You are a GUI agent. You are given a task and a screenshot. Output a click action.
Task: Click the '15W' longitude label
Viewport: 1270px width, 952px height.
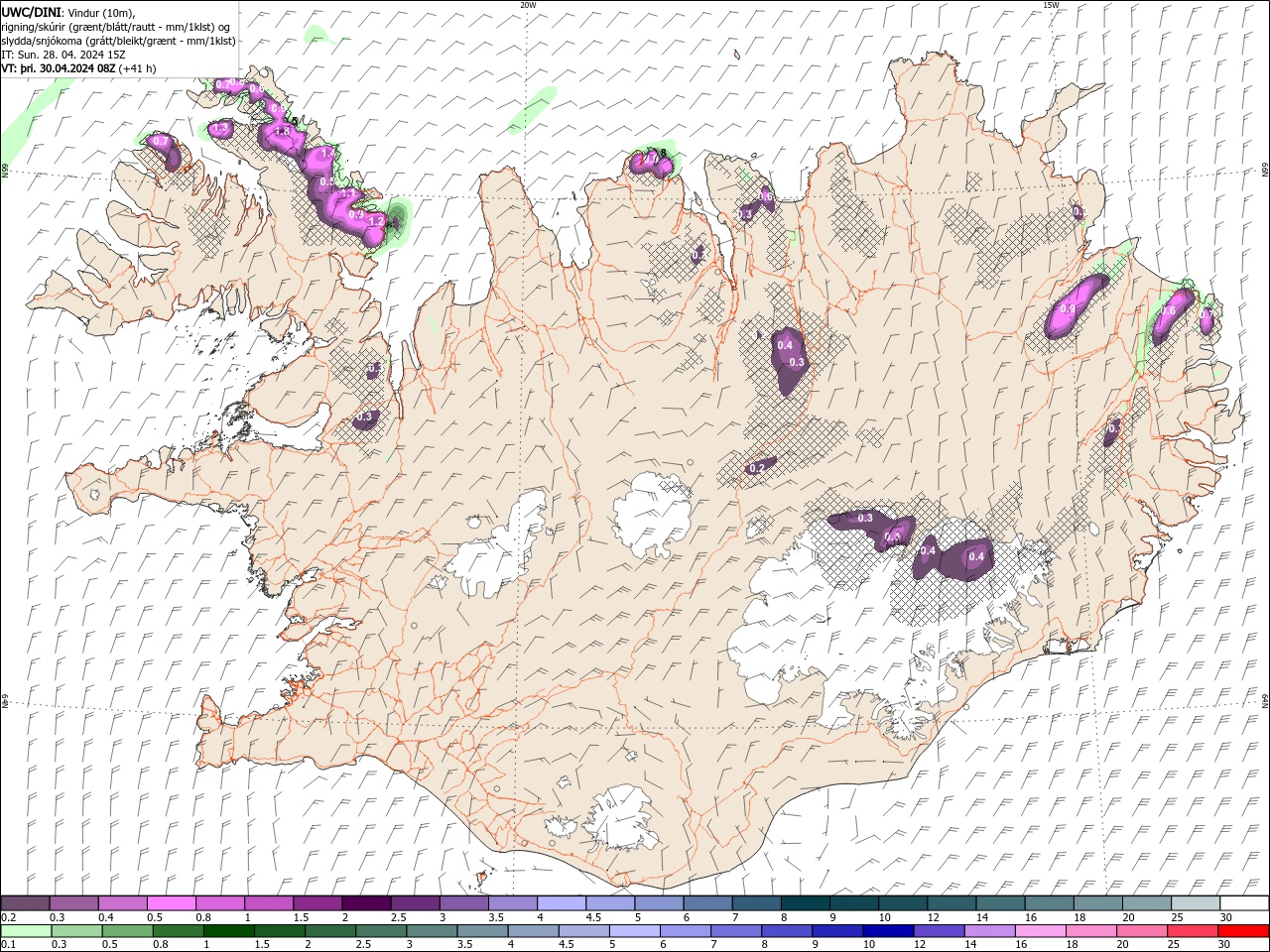(1051, 5)
